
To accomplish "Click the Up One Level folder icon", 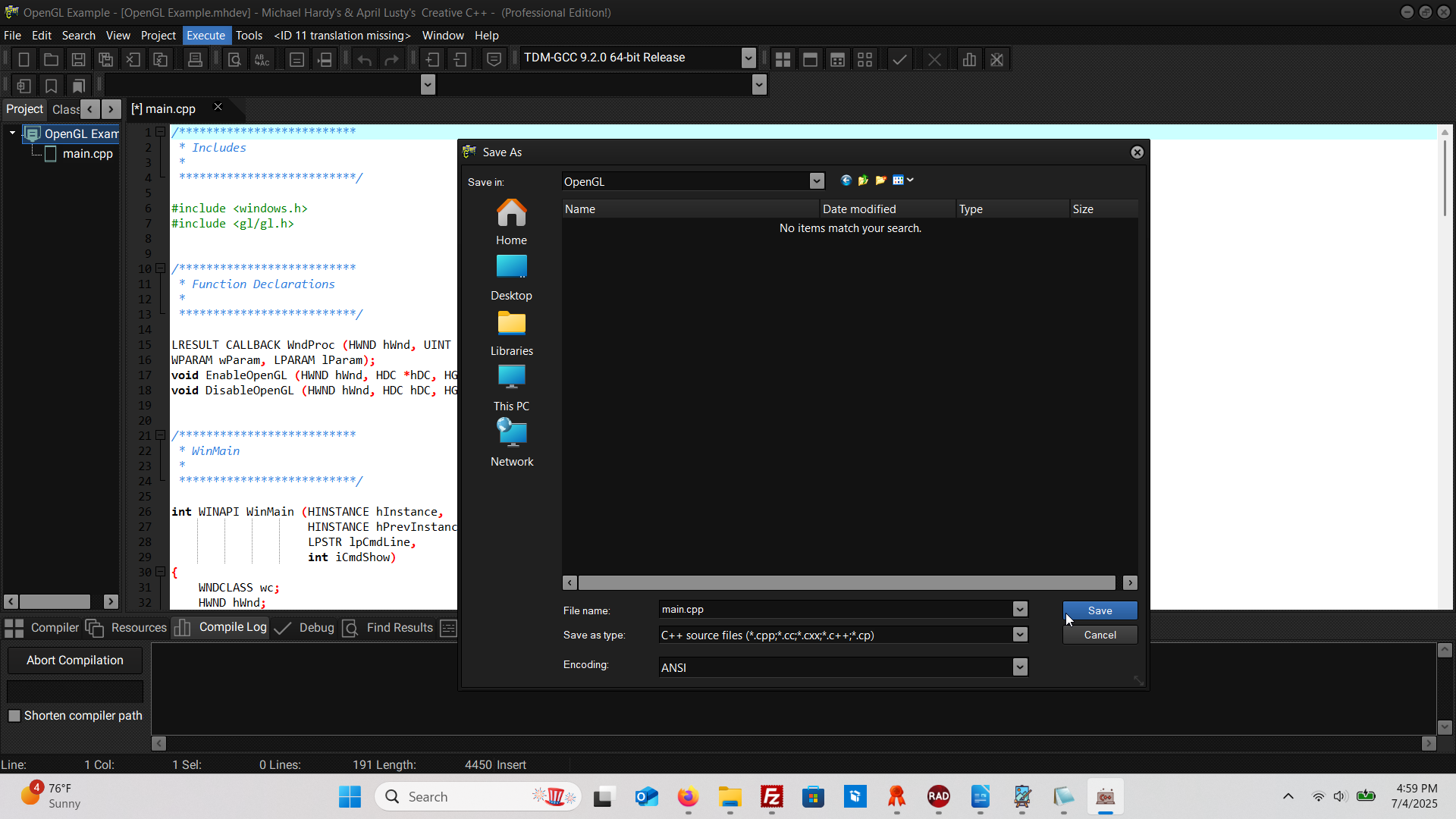I will tap(863, 180).
